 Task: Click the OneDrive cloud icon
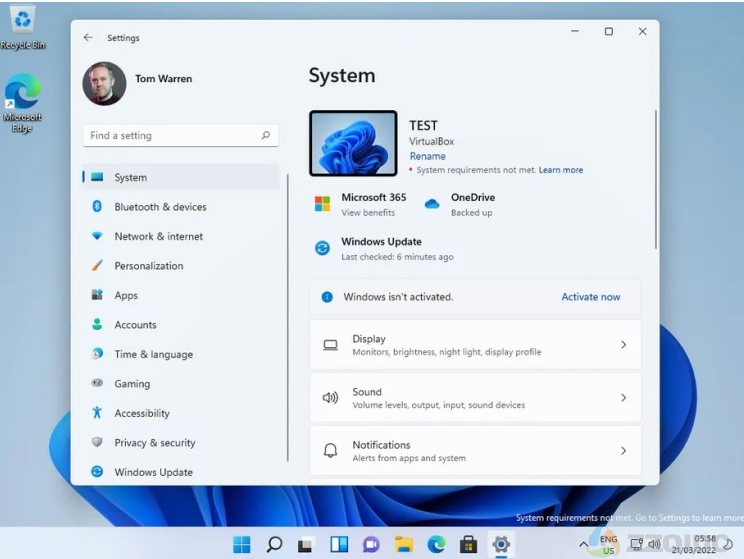pos(432,204)
